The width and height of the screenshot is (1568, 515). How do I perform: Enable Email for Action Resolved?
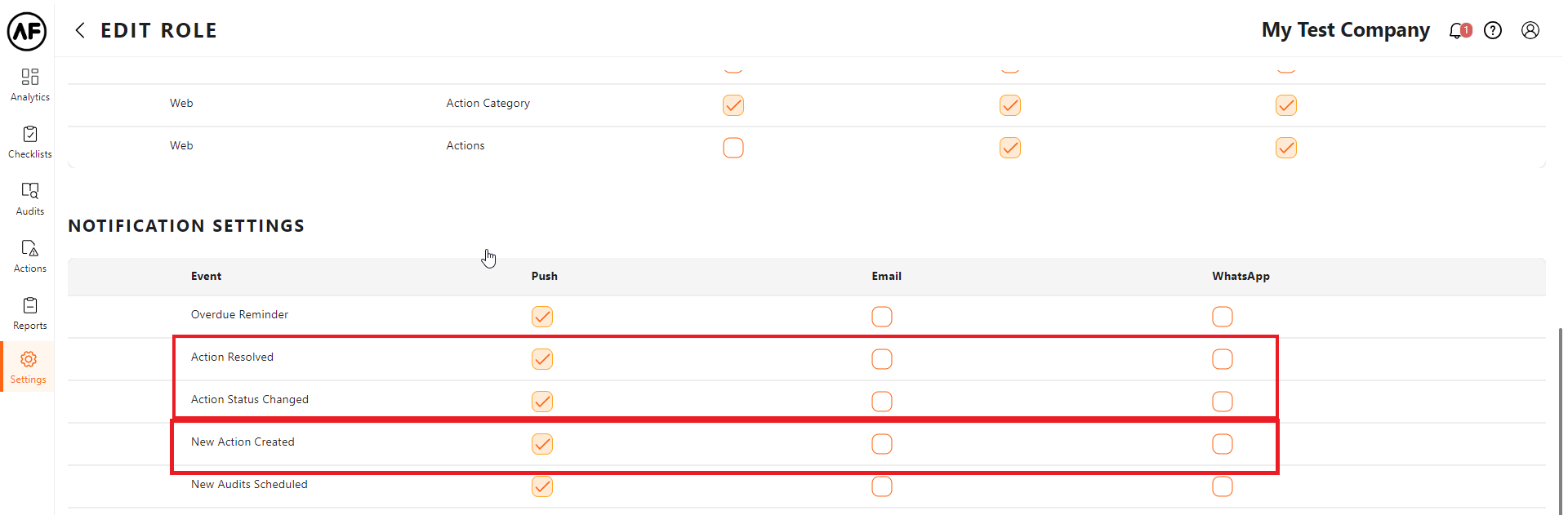coord(882,359)
